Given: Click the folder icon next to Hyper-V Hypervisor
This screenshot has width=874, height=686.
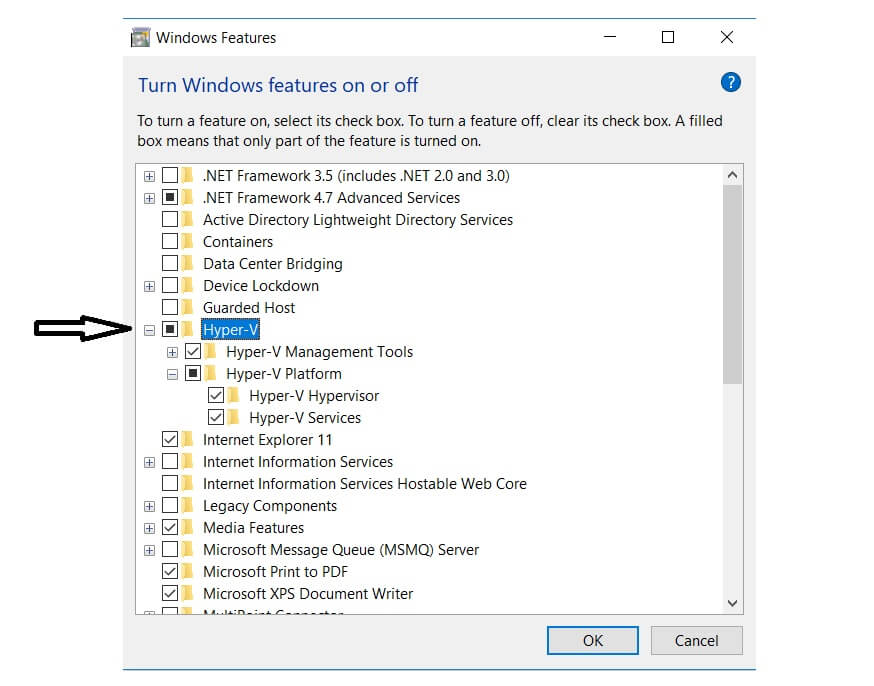Looking at the screenshot, I should pos(234,396).
